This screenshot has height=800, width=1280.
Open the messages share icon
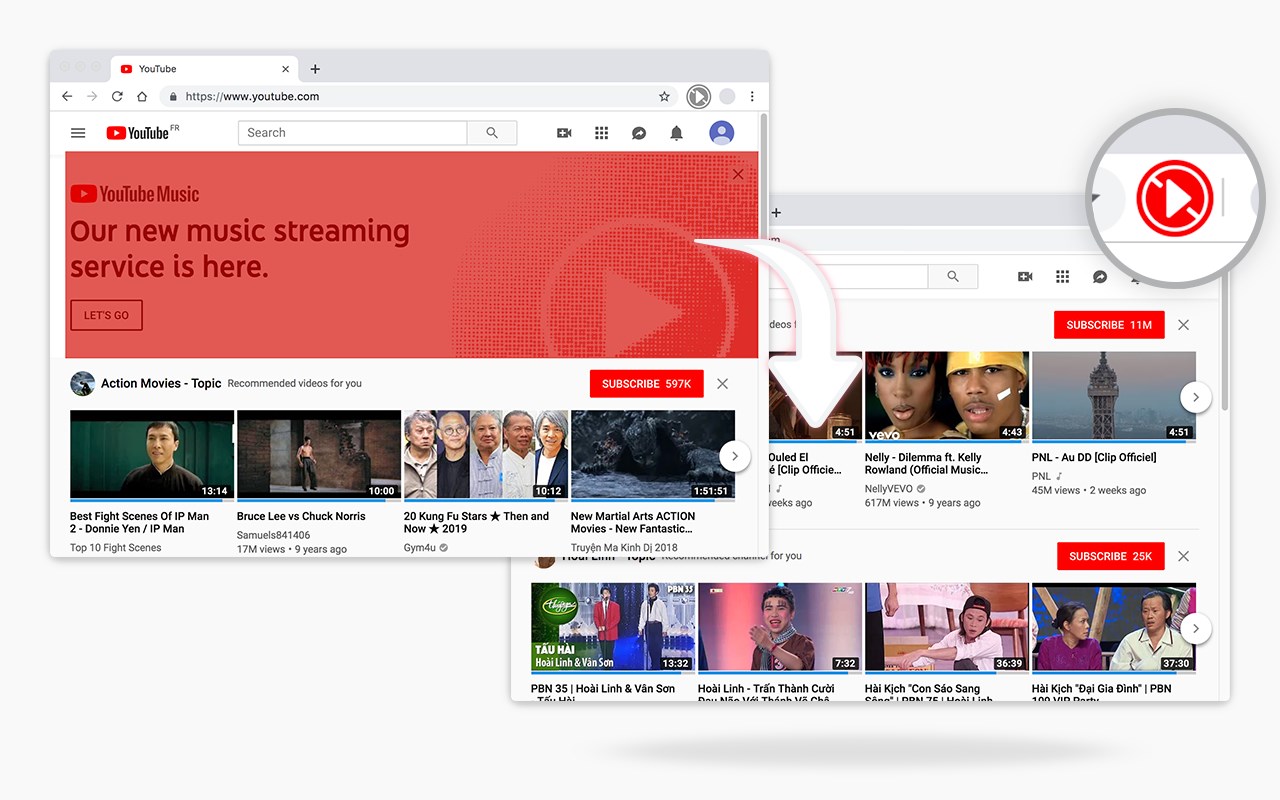click(x=639, y=133)
